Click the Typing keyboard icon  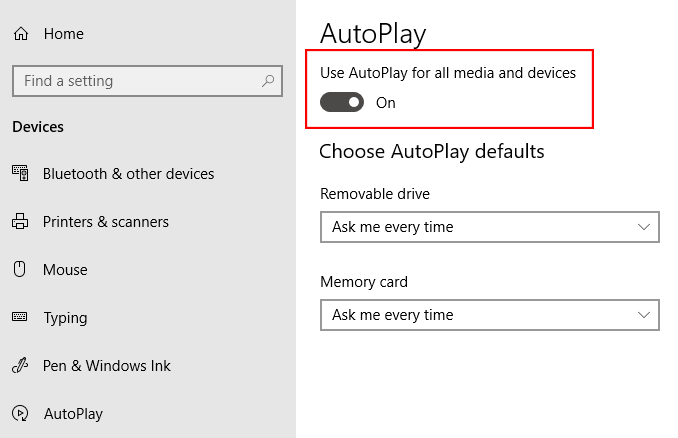20,318
